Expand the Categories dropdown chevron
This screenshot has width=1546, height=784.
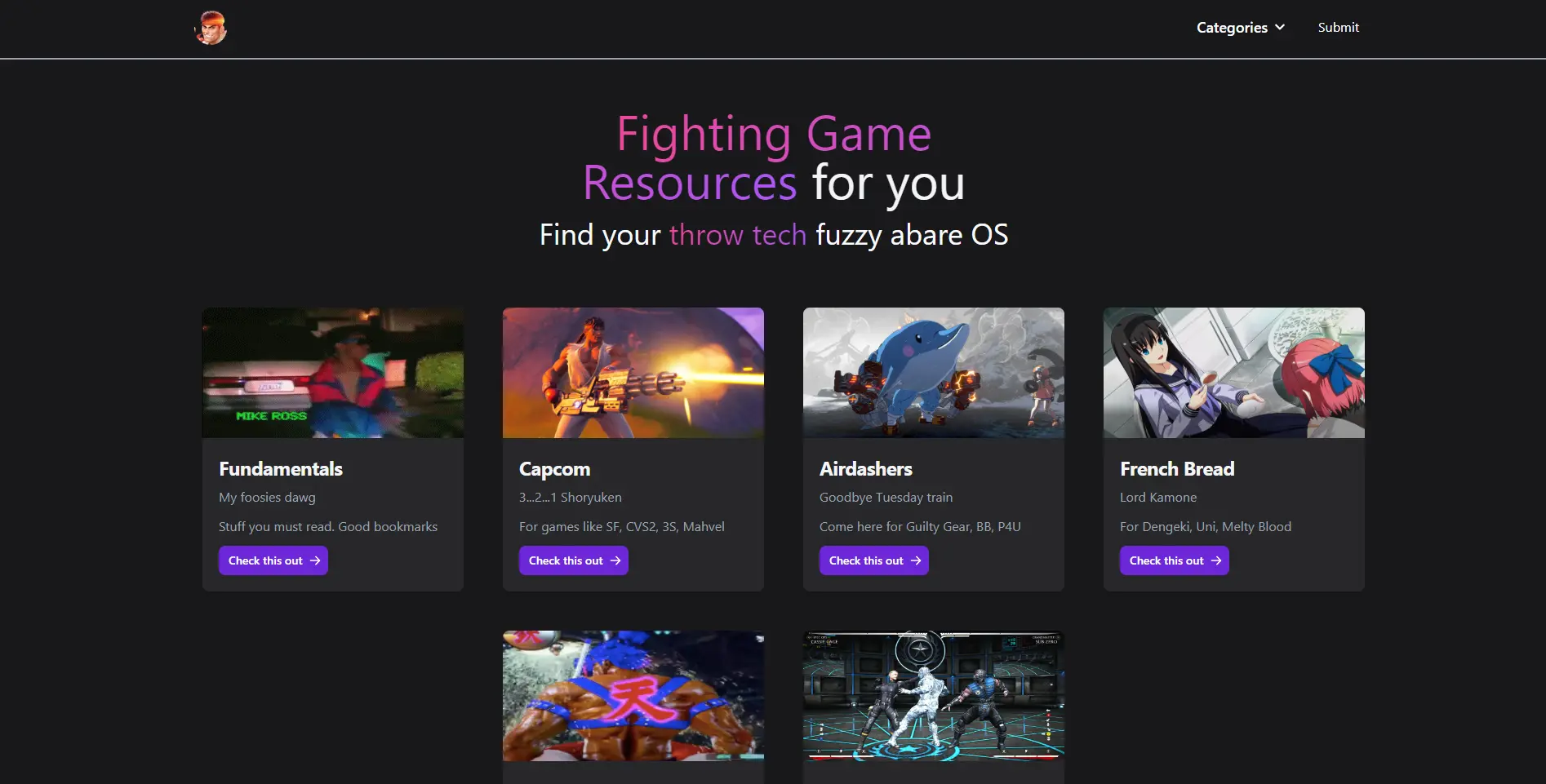coord(1280,27)
